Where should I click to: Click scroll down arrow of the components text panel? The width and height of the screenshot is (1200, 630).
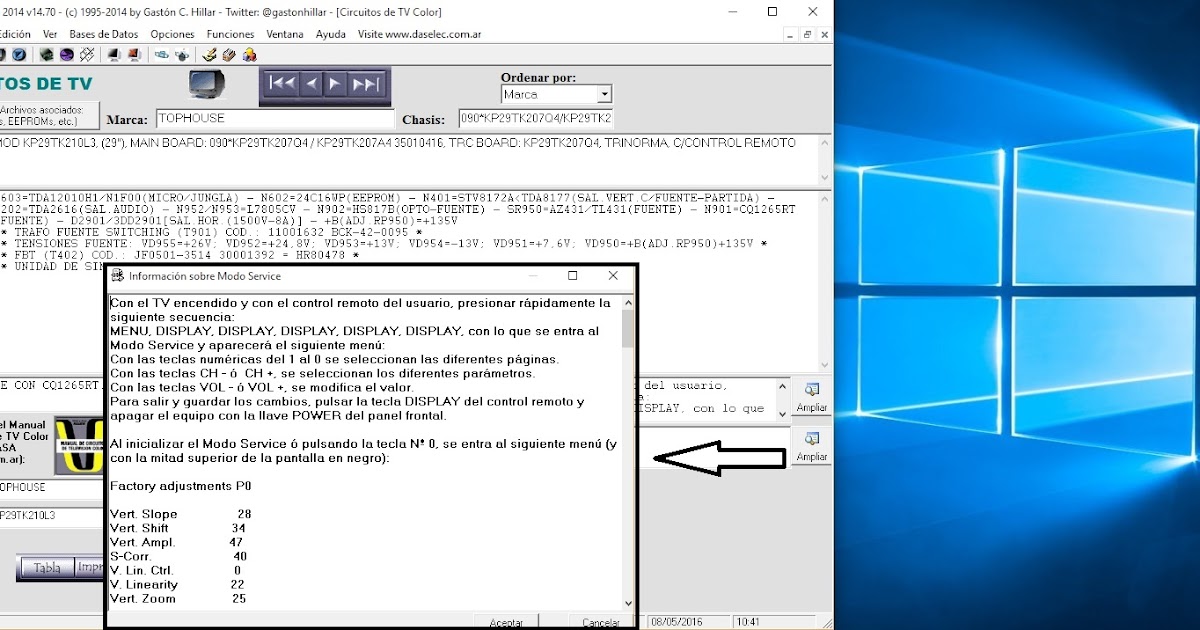tap(825, 364)
